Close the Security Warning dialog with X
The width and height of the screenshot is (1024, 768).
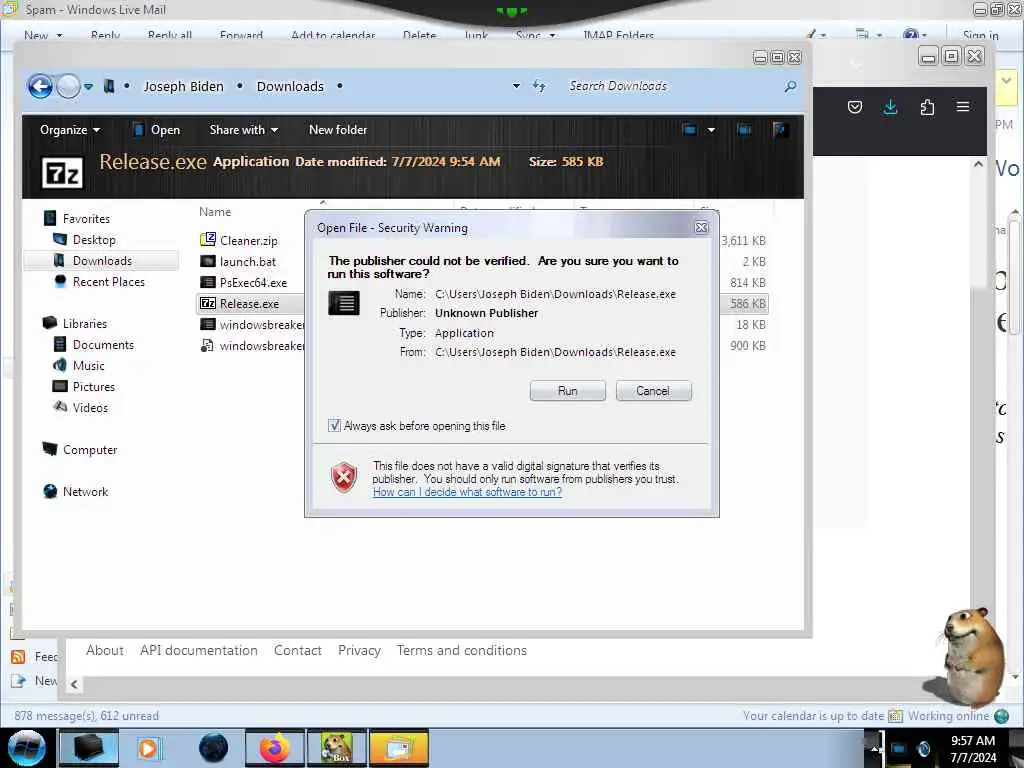pyautogui.click(x=701, y=227)
